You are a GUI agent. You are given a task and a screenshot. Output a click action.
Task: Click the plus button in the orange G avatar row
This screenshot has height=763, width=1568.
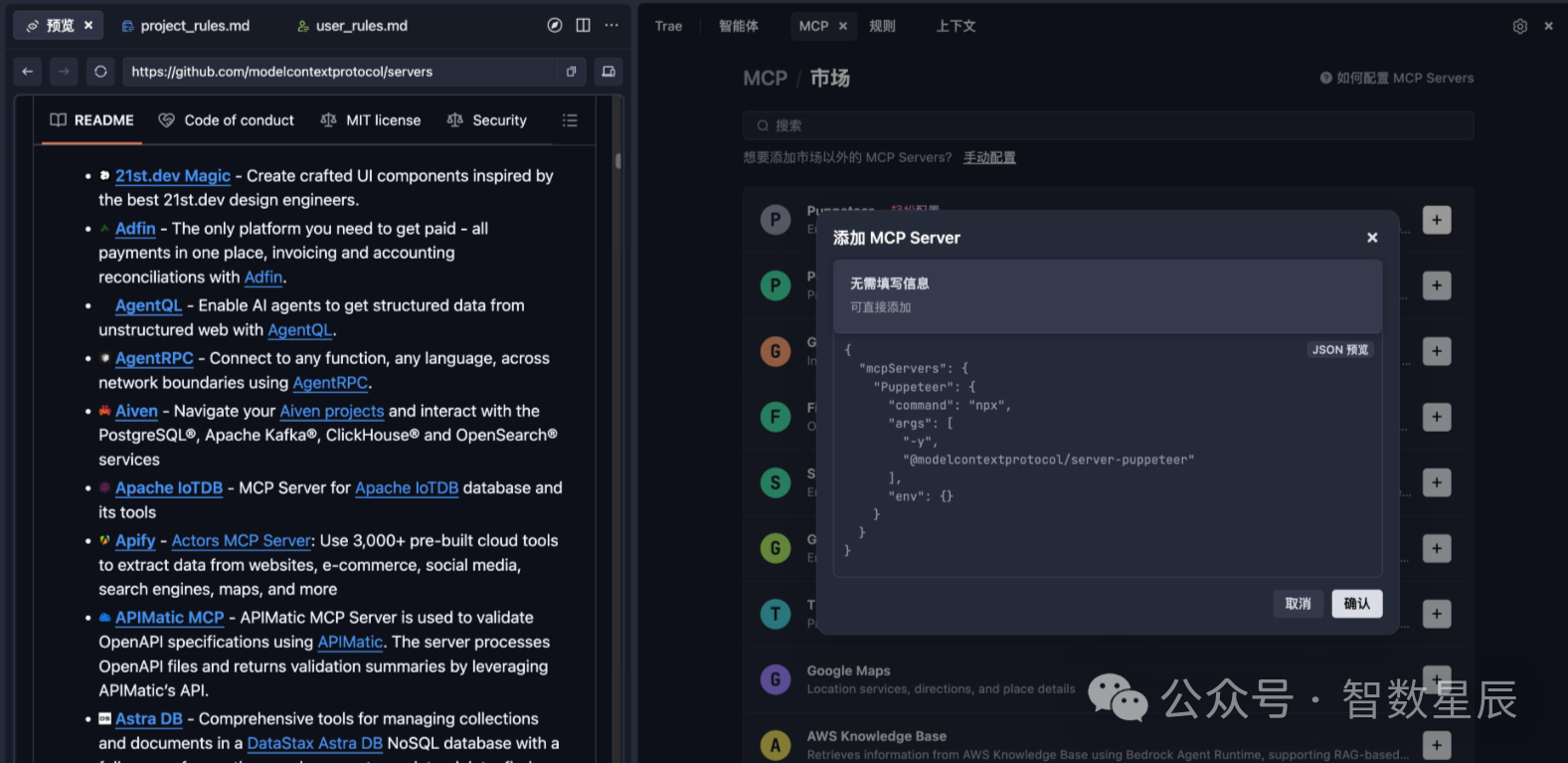point(1437,351)
